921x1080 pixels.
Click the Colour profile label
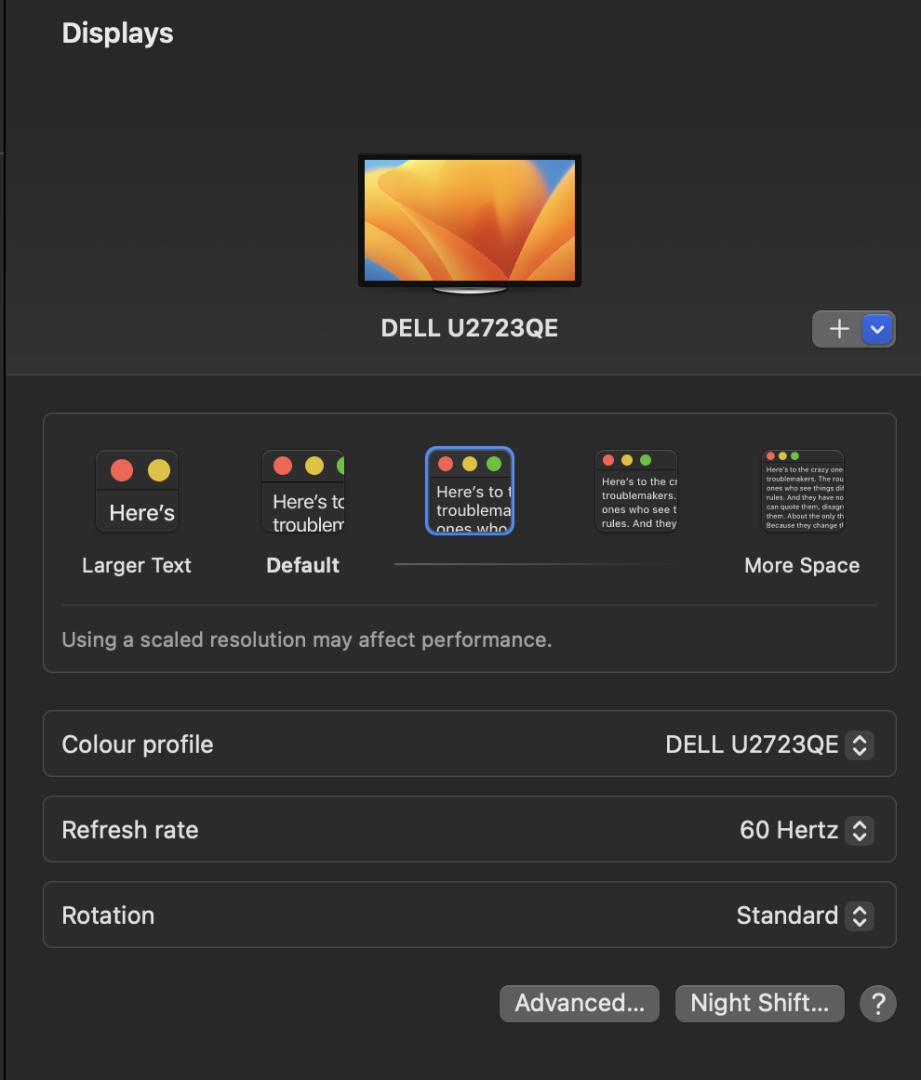click(x=138, y=745)
